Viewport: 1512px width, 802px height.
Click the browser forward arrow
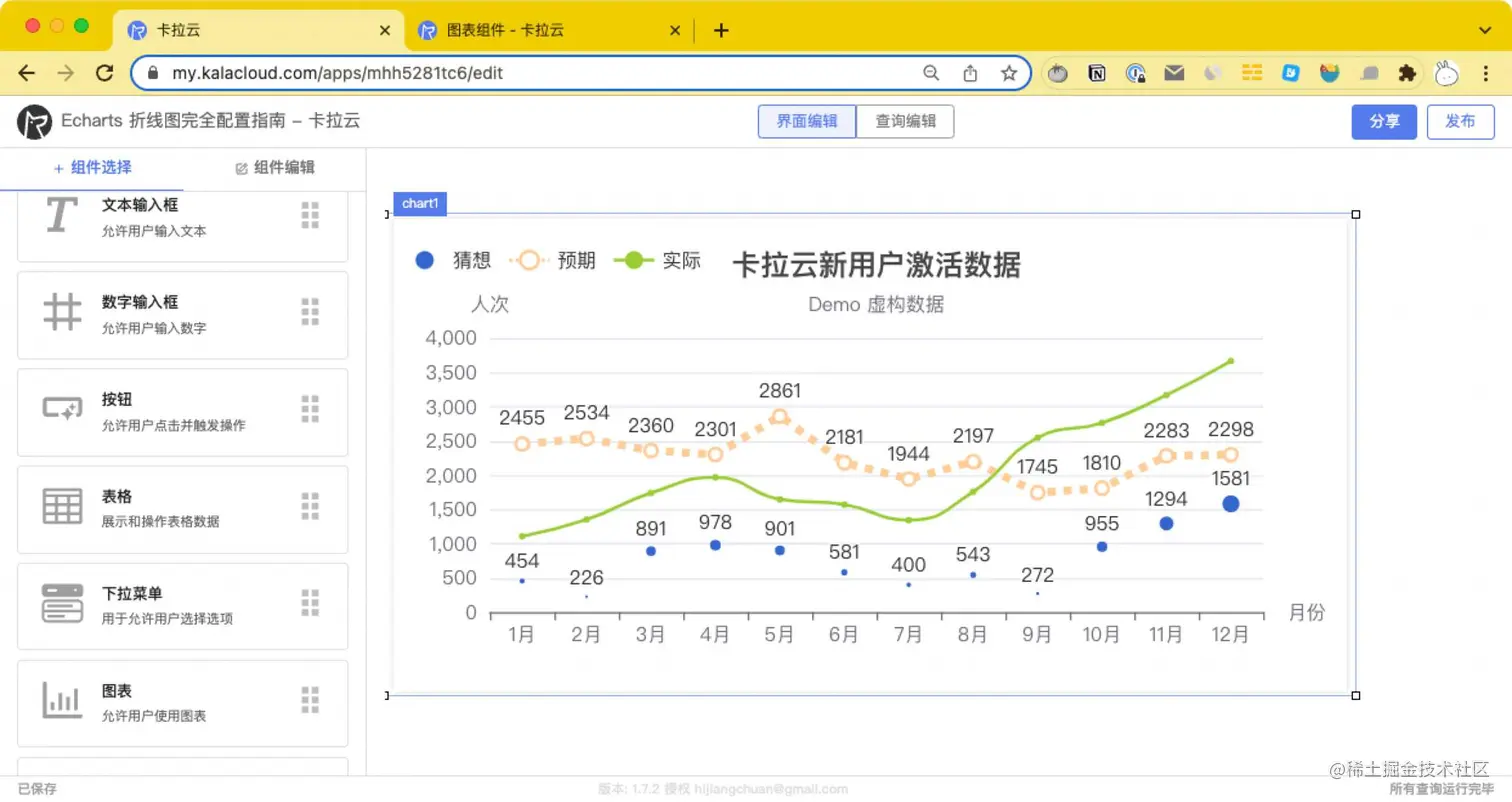65,73
